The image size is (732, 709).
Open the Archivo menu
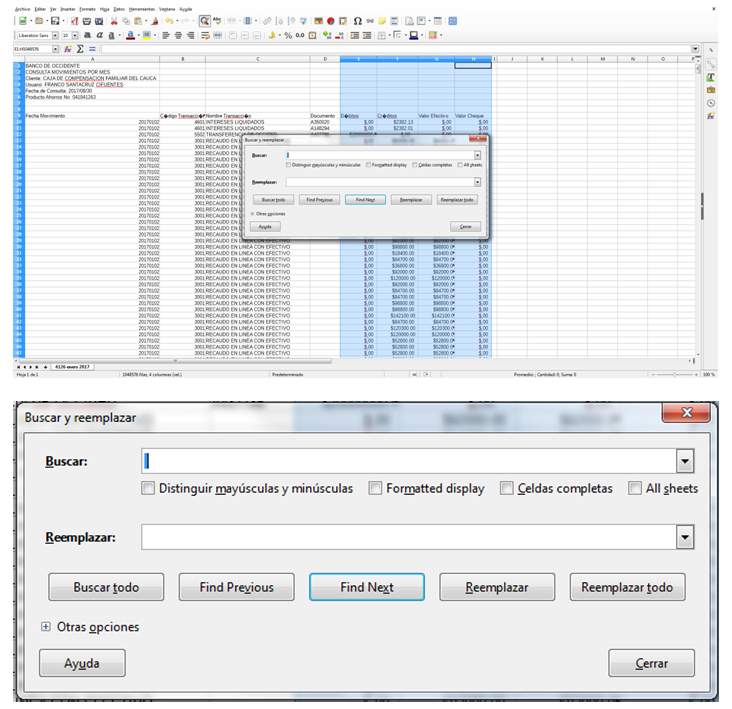click(22, 8)
